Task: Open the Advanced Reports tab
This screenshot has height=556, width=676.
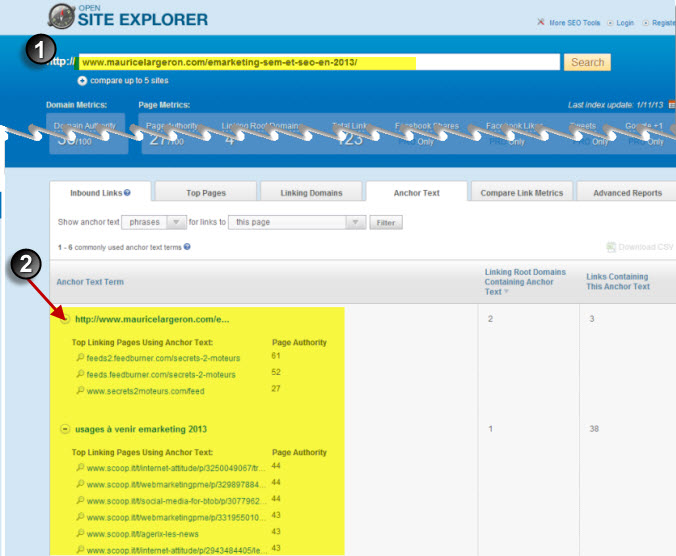Action: pyautogui.click(x=627, y=191)
